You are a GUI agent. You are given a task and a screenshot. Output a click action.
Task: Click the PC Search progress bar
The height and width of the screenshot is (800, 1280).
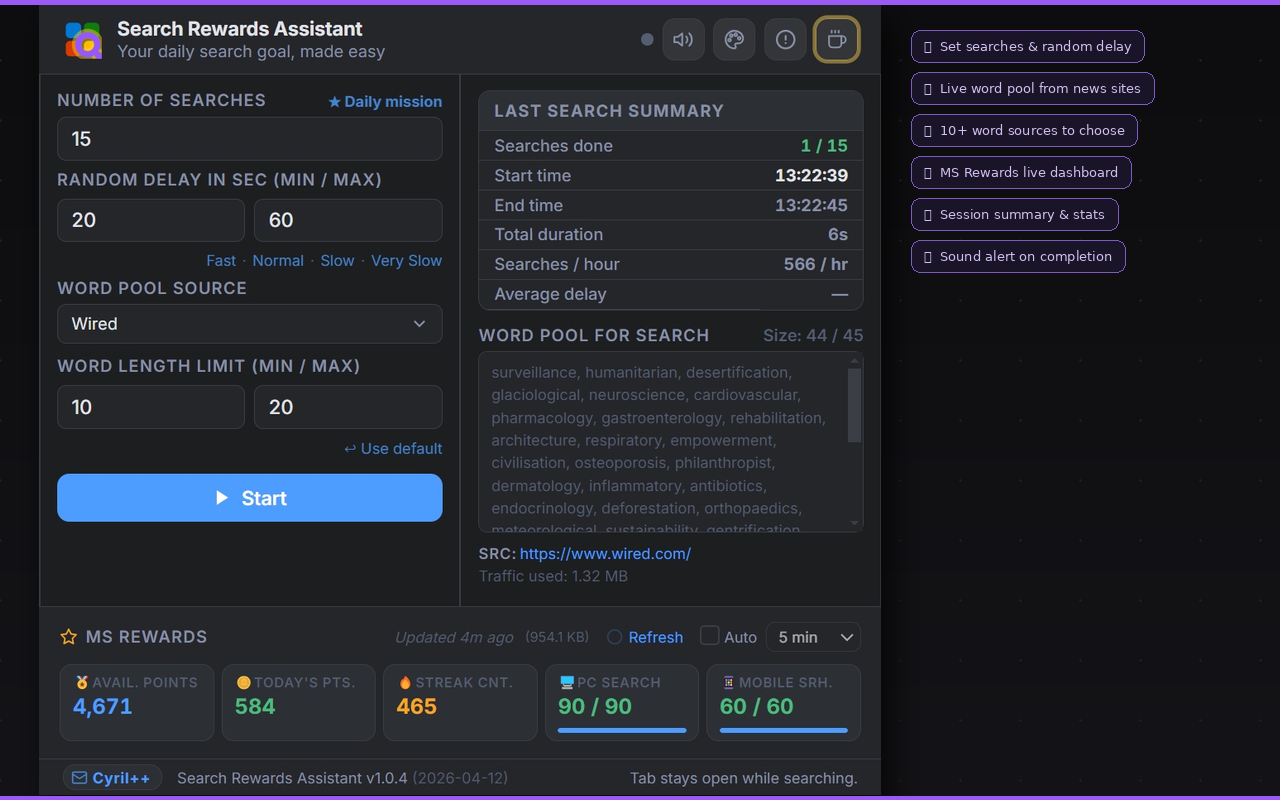[622, 731]
